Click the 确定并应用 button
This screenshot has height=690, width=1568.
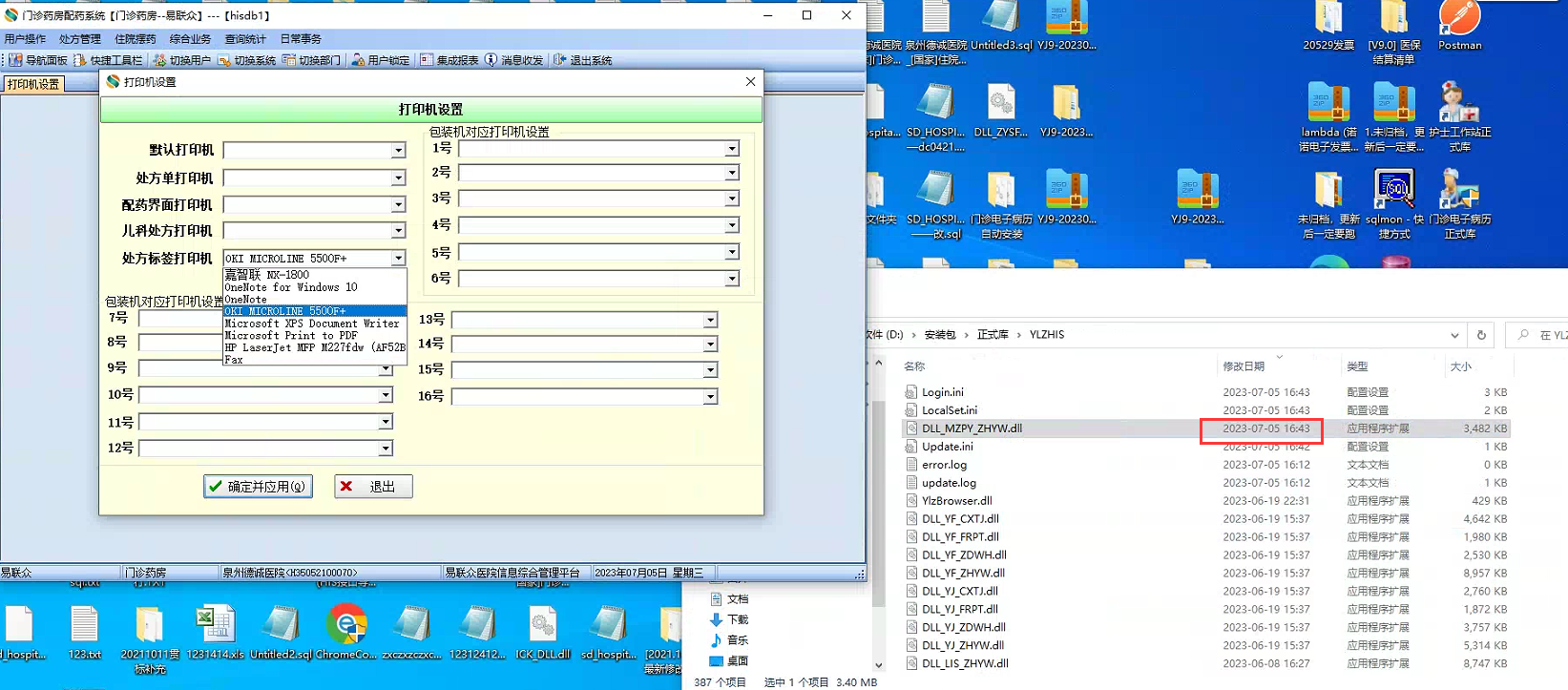coord(258,487)
